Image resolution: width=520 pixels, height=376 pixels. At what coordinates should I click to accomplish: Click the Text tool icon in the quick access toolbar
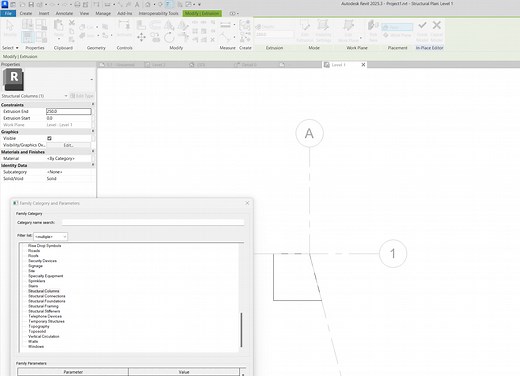137,4
